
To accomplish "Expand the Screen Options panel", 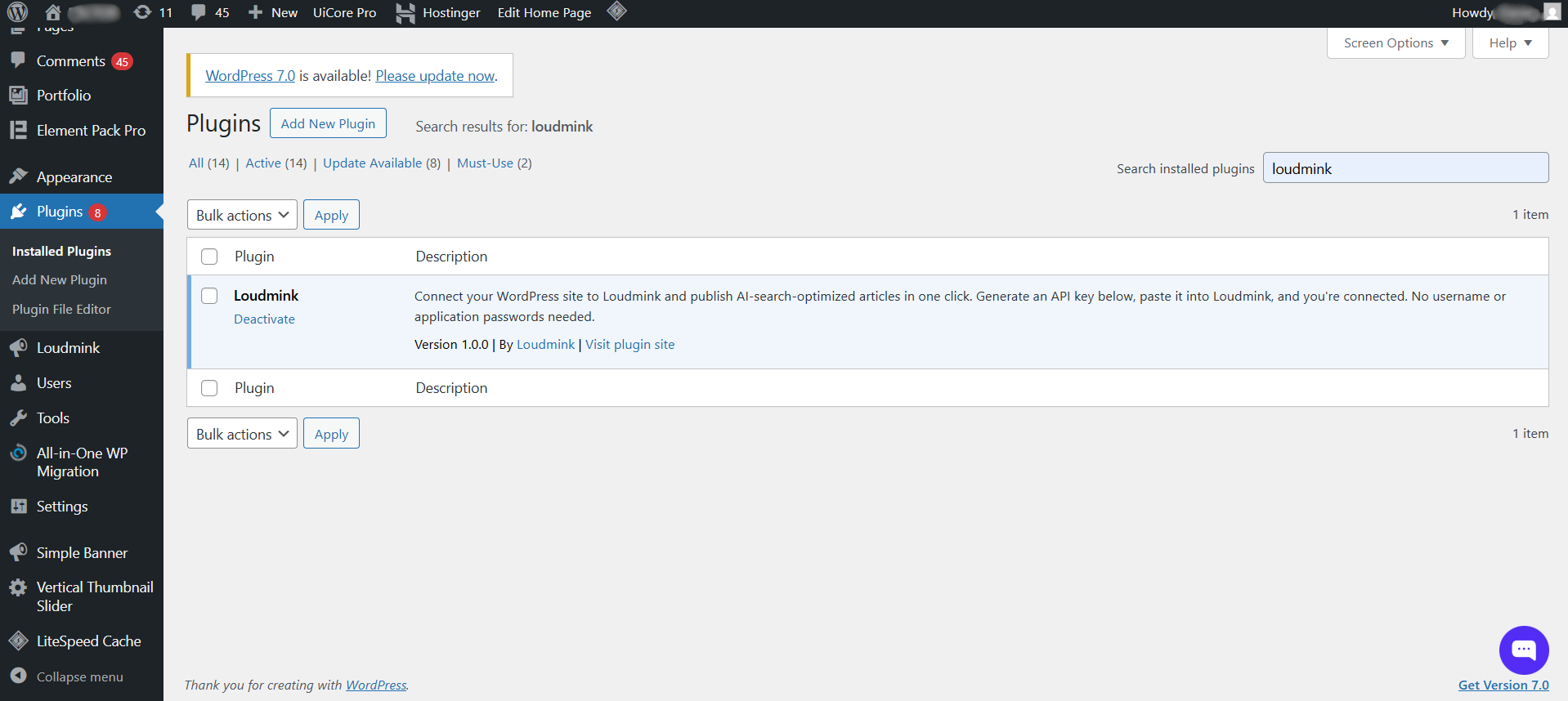I will click(x=1396, y=42).
